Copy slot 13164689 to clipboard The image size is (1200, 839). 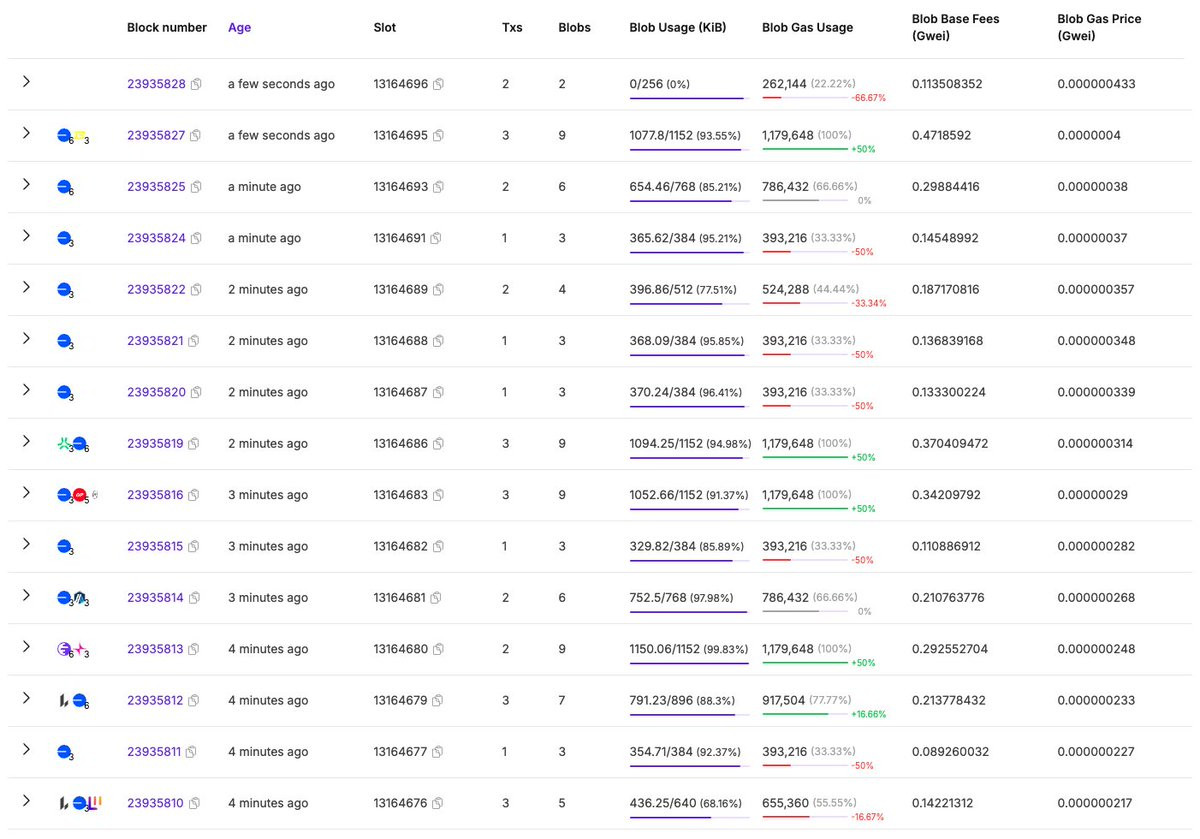tap(438, 290)
